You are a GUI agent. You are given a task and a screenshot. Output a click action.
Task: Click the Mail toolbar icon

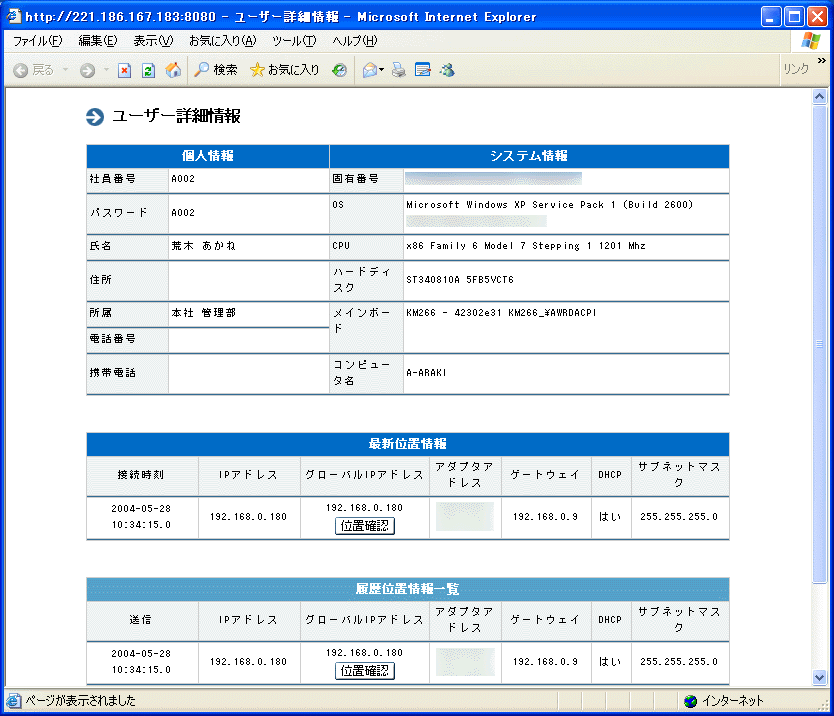[x=370, y=70]
